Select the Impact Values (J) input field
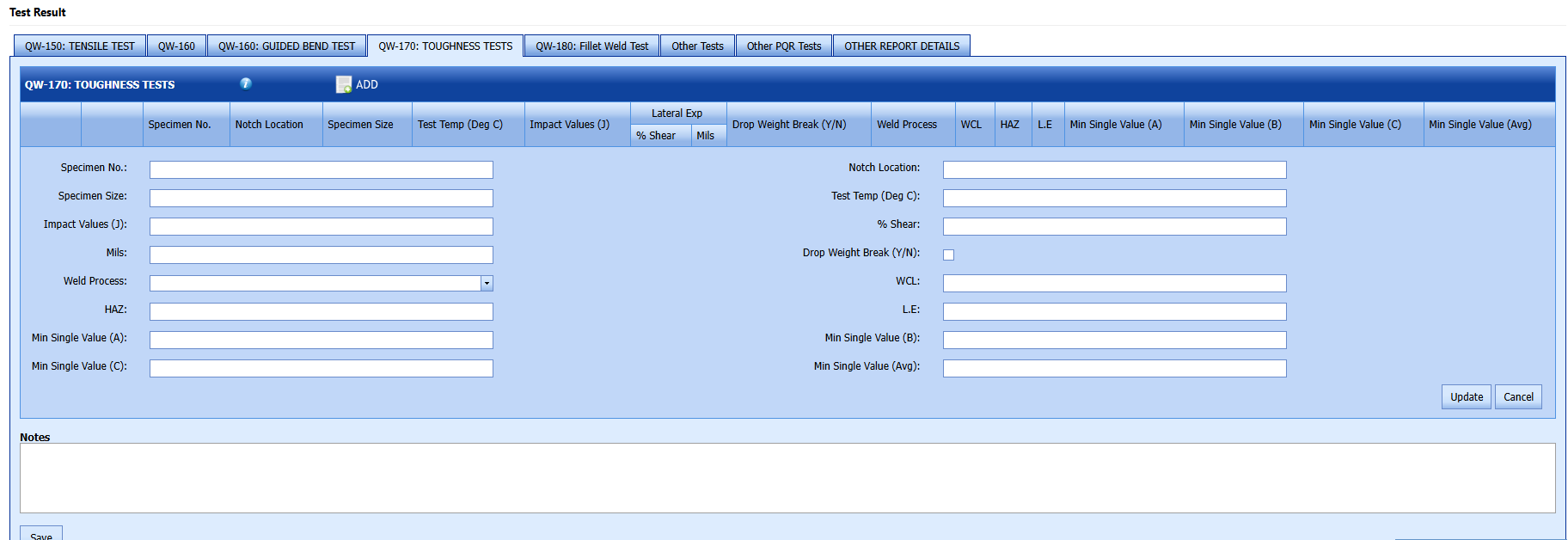Image resolution: width=1568 pixels, height=540 pixels. 321,227
